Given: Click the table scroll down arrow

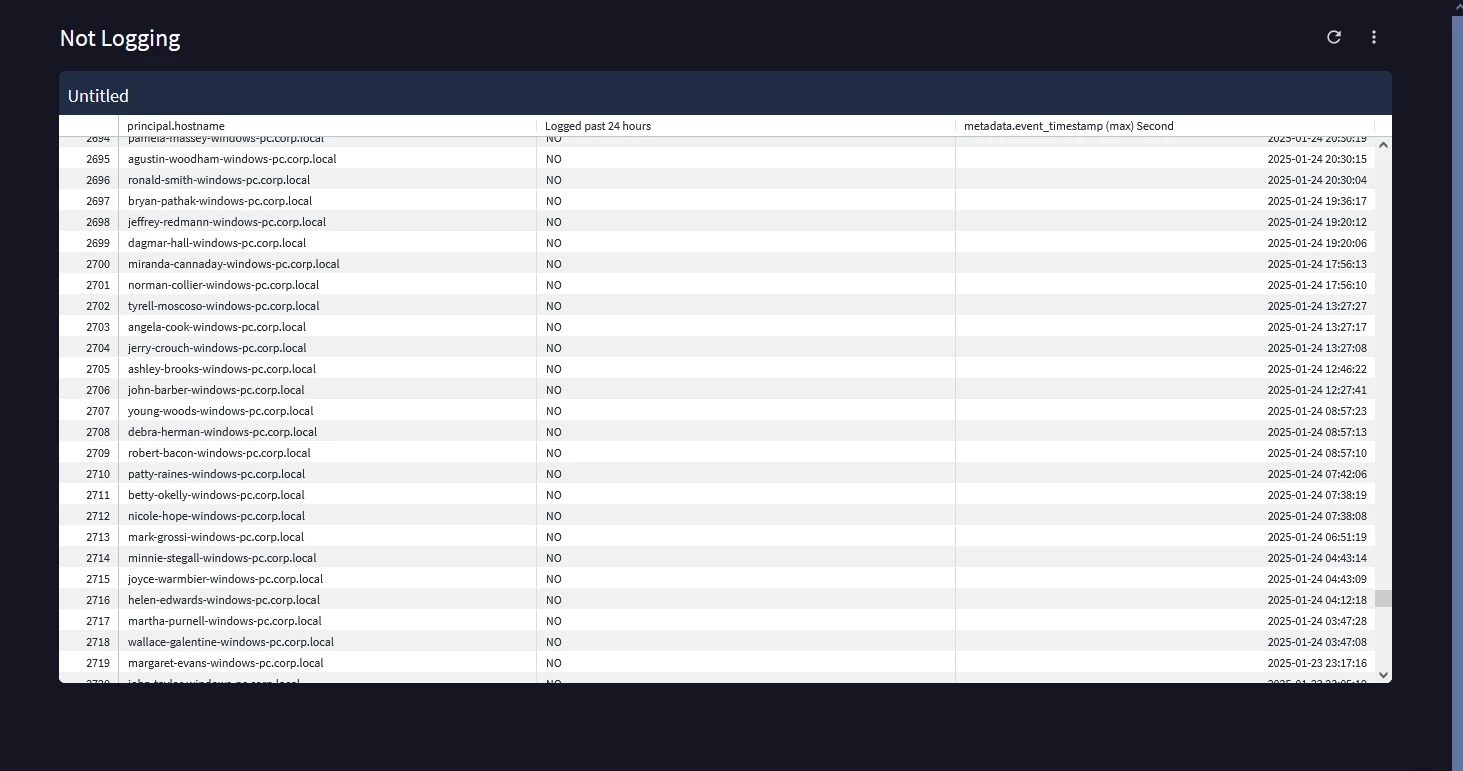Looking at the screenshot, I should pos(1383,675).
